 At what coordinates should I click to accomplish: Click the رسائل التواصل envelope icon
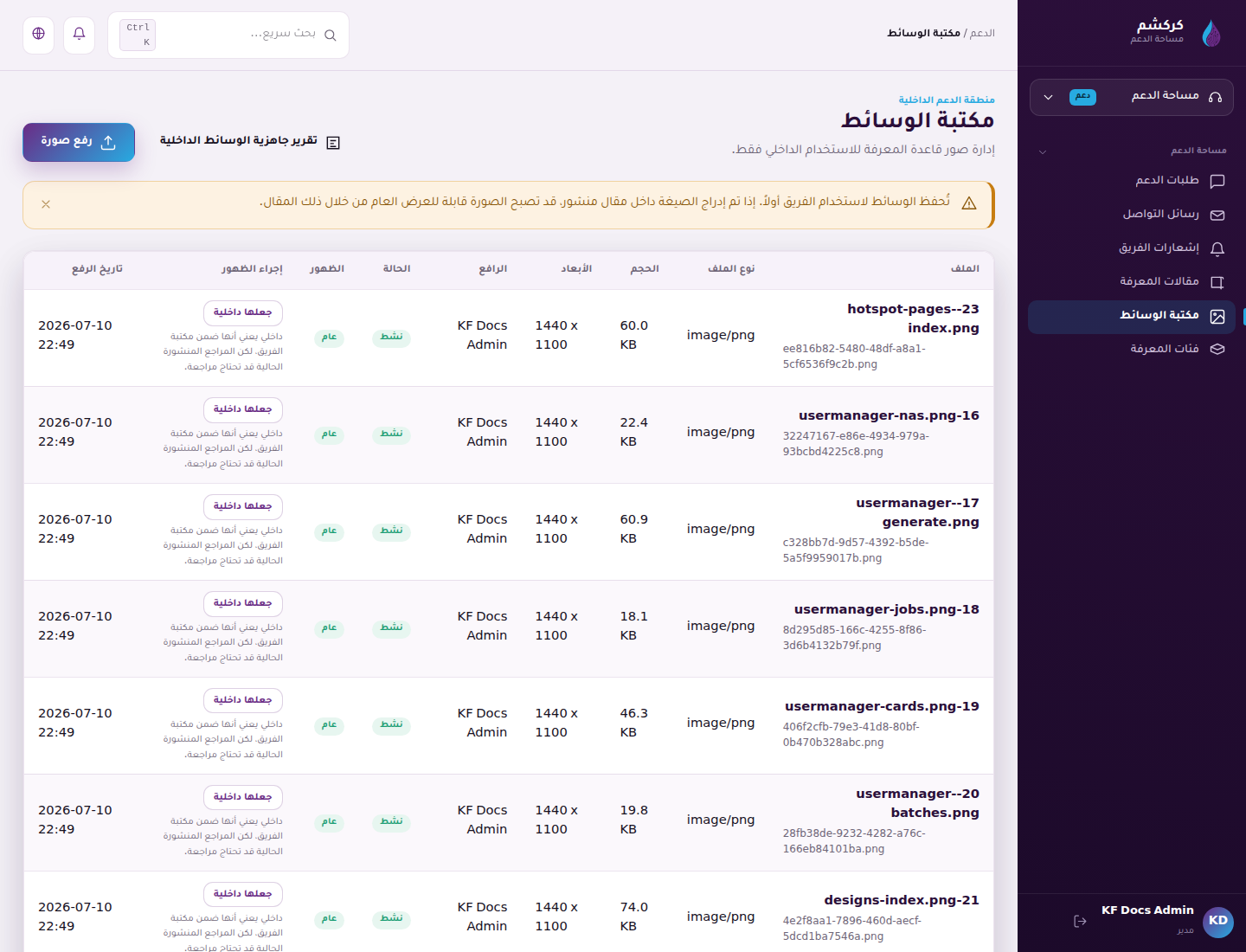pyautogui.click(x=1217, y=215)
